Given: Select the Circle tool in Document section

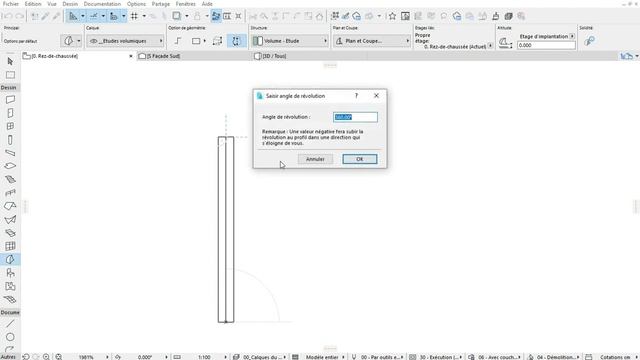Looking at the screenshot, I should click(10, 337).
